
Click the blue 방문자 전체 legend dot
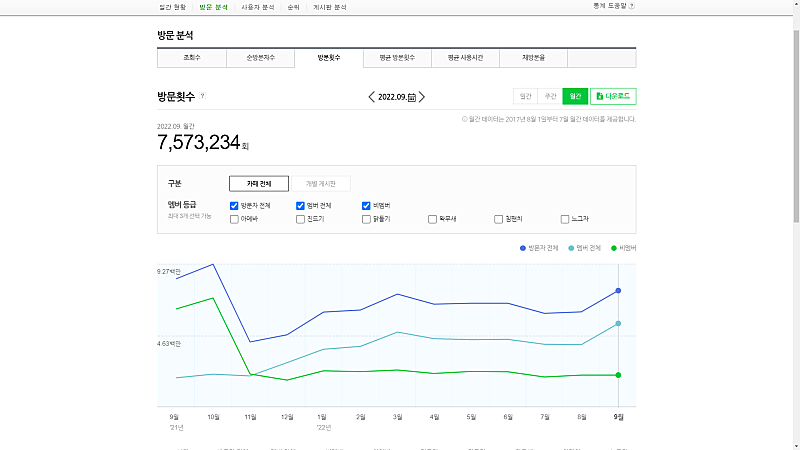pos(523,247)
